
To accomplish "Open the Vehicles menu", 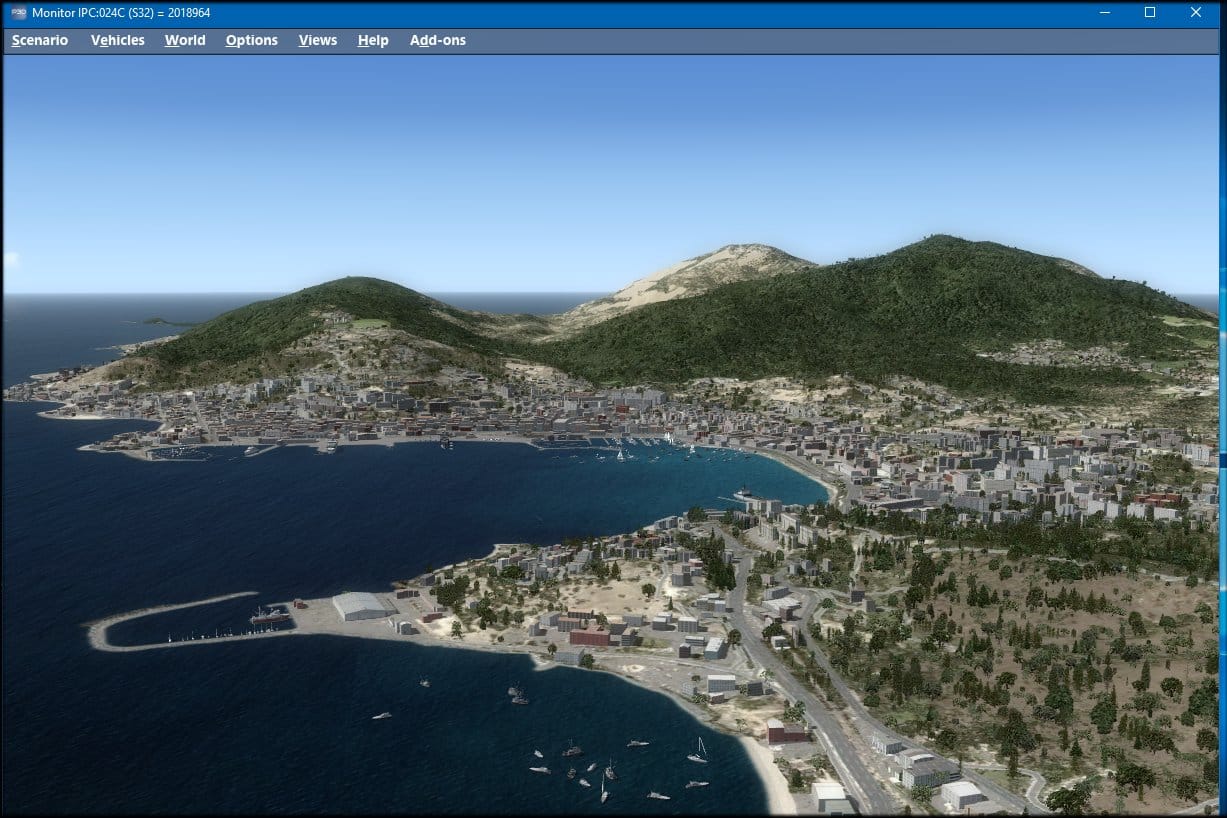I will (117, 40).
